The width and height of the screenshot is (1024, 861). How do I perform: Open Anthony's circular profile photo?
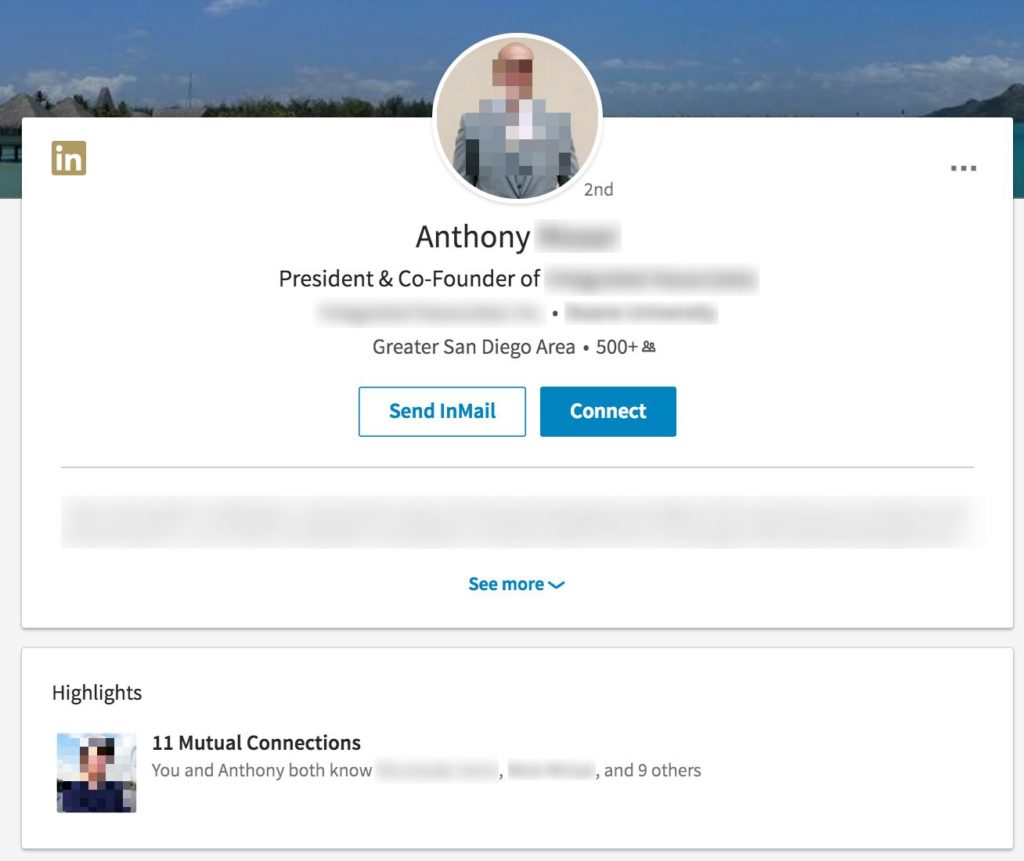[x=517, y=119]
